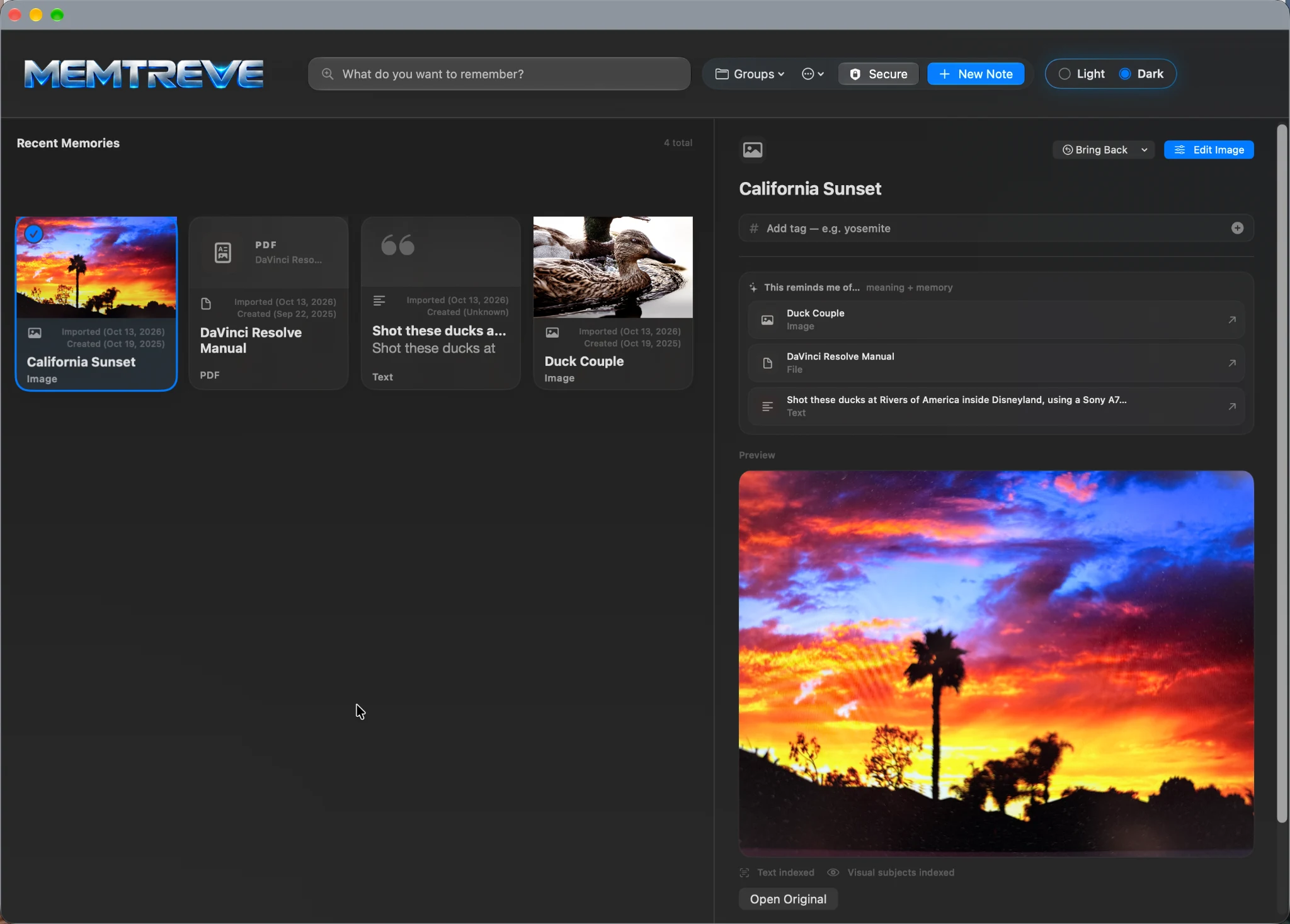Click the large sunset preview image
The width and height of the screenshot is (1290, 924).
tap(996, 663)
